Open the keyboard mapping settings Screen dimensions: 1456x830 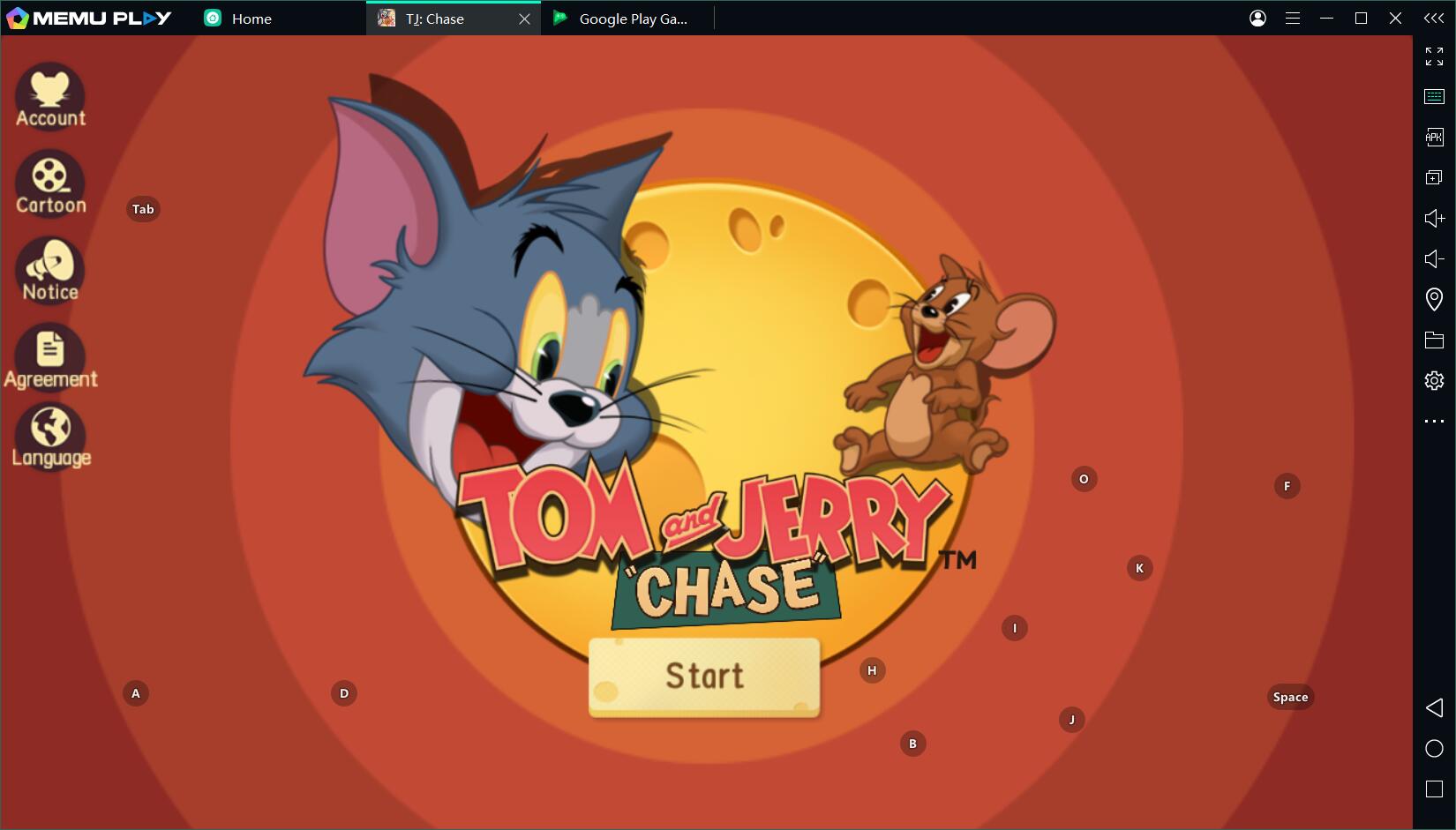(x=1434, y=96)
